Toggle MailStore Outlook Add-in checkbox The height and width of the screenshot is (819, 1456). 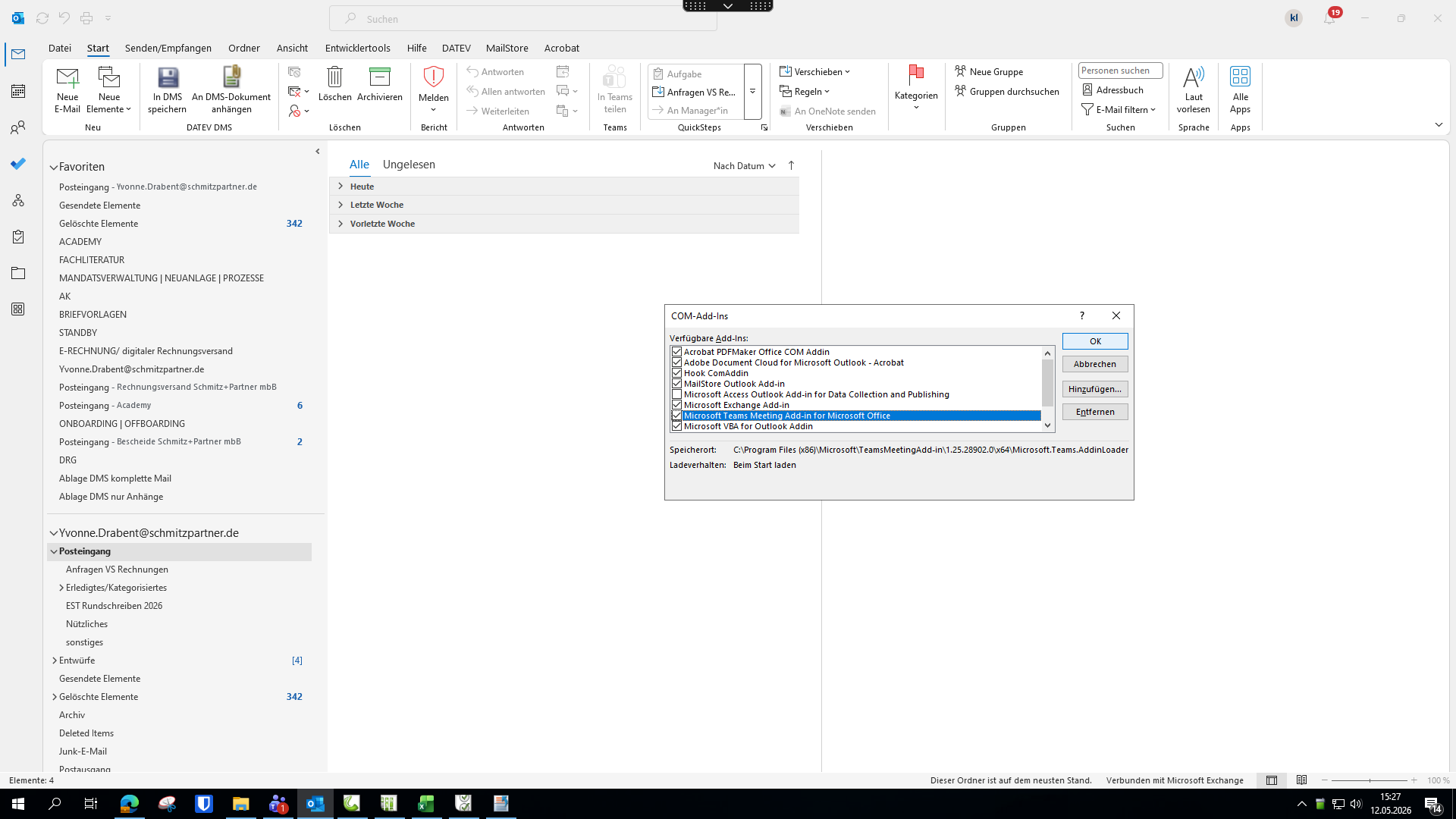pyautogui.click(x=676, y=384)
